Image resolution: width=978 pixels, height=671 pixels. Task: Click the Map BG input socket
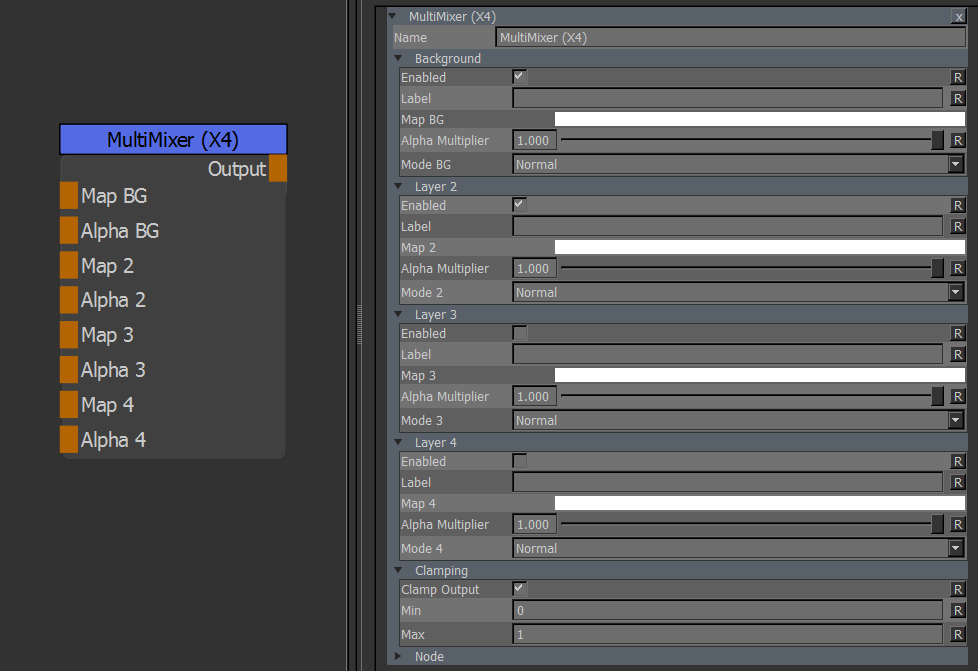(68, 196)
